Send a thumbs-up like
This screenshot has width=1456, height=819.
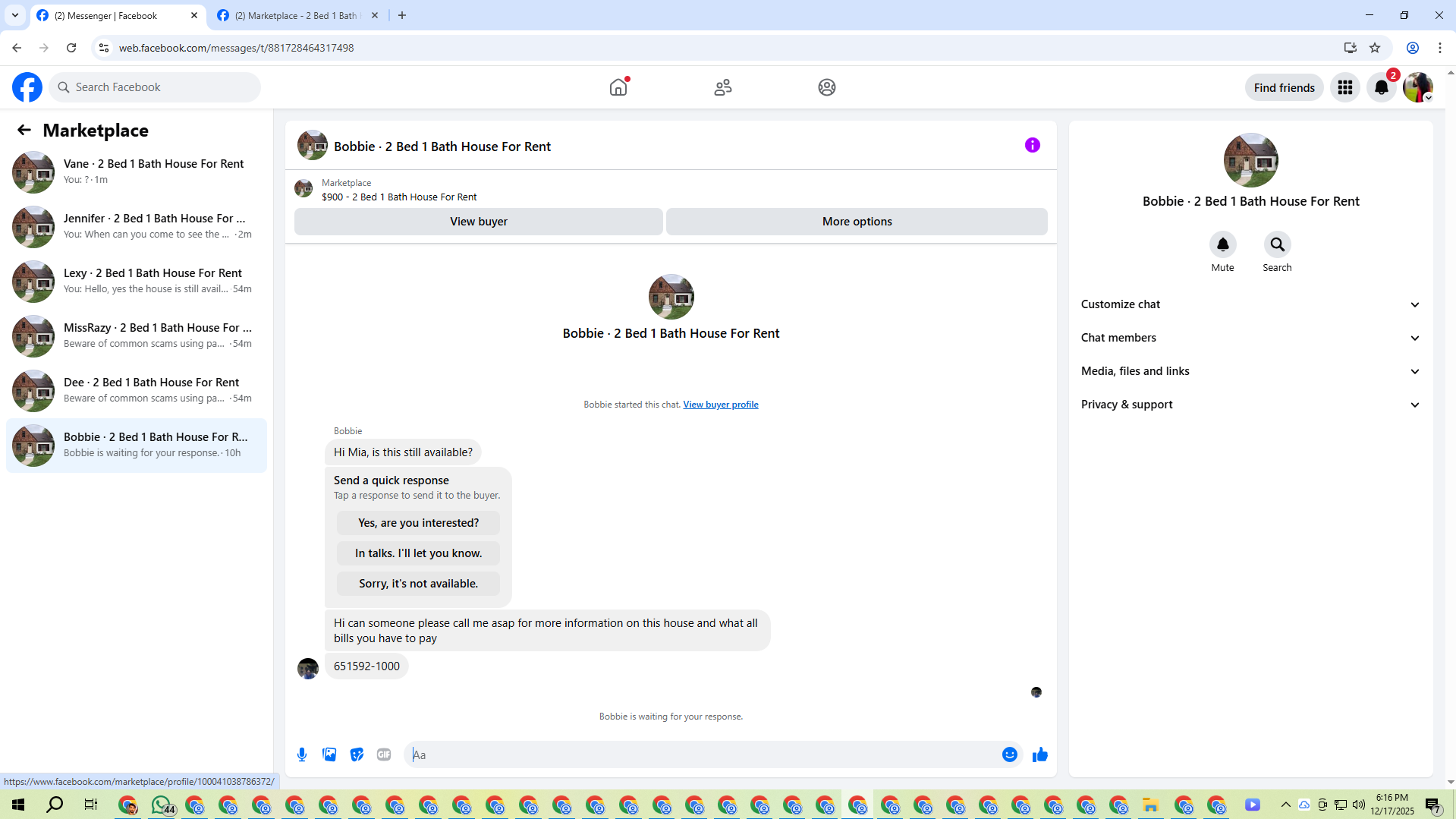tap(1040, 754)
